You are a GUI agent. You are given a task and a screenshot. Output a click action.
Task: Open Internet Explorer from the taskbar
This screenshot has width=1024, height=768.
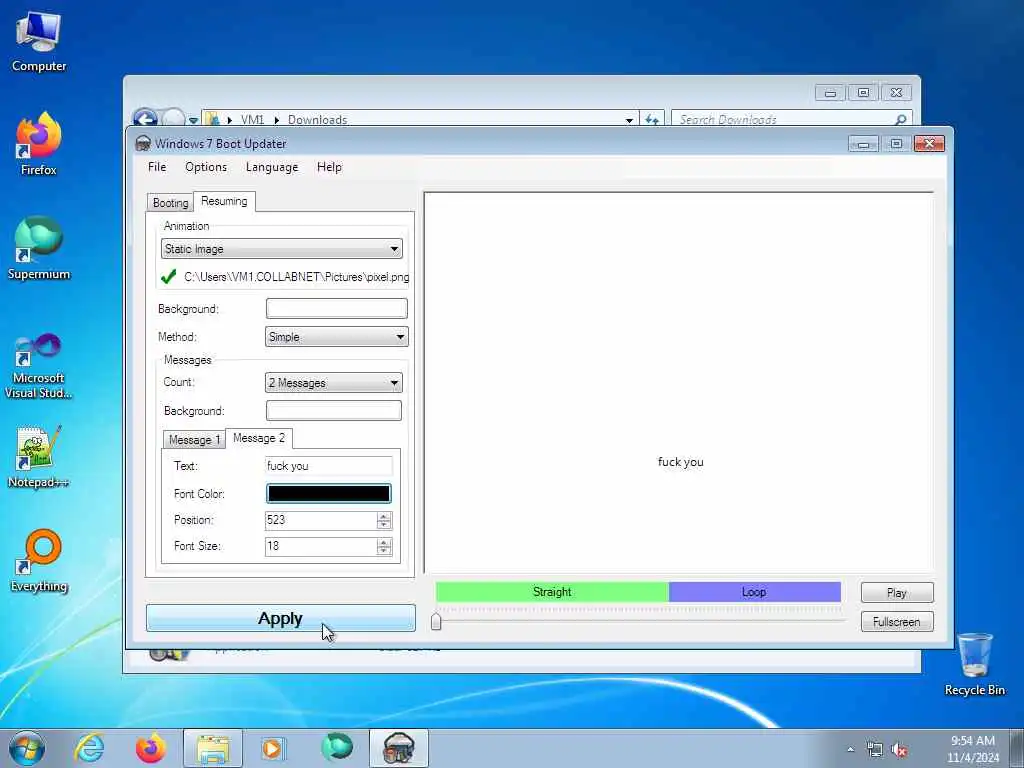89,748
